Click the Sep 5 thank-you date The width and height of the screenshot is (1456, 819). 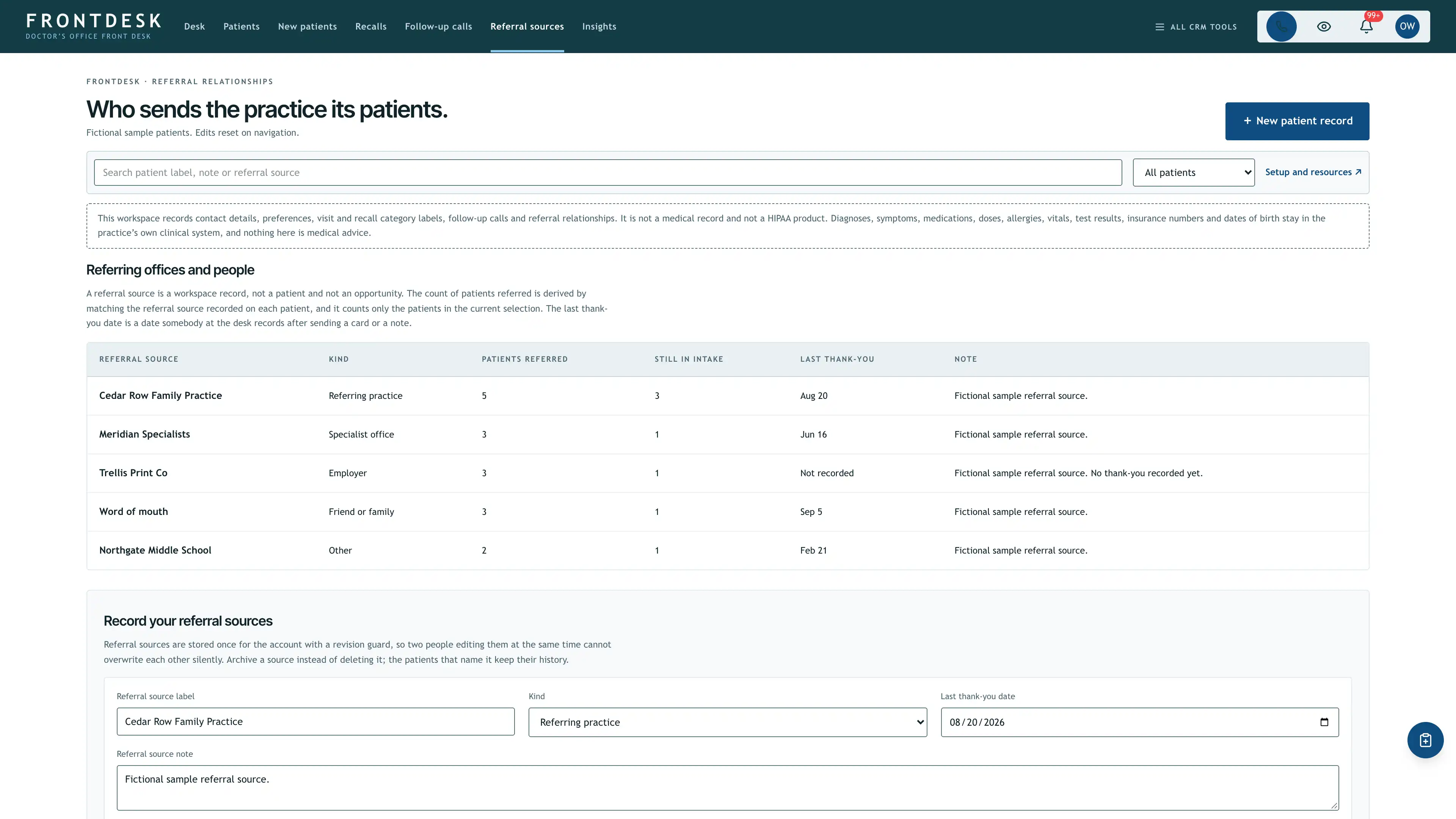coord(811,511)
